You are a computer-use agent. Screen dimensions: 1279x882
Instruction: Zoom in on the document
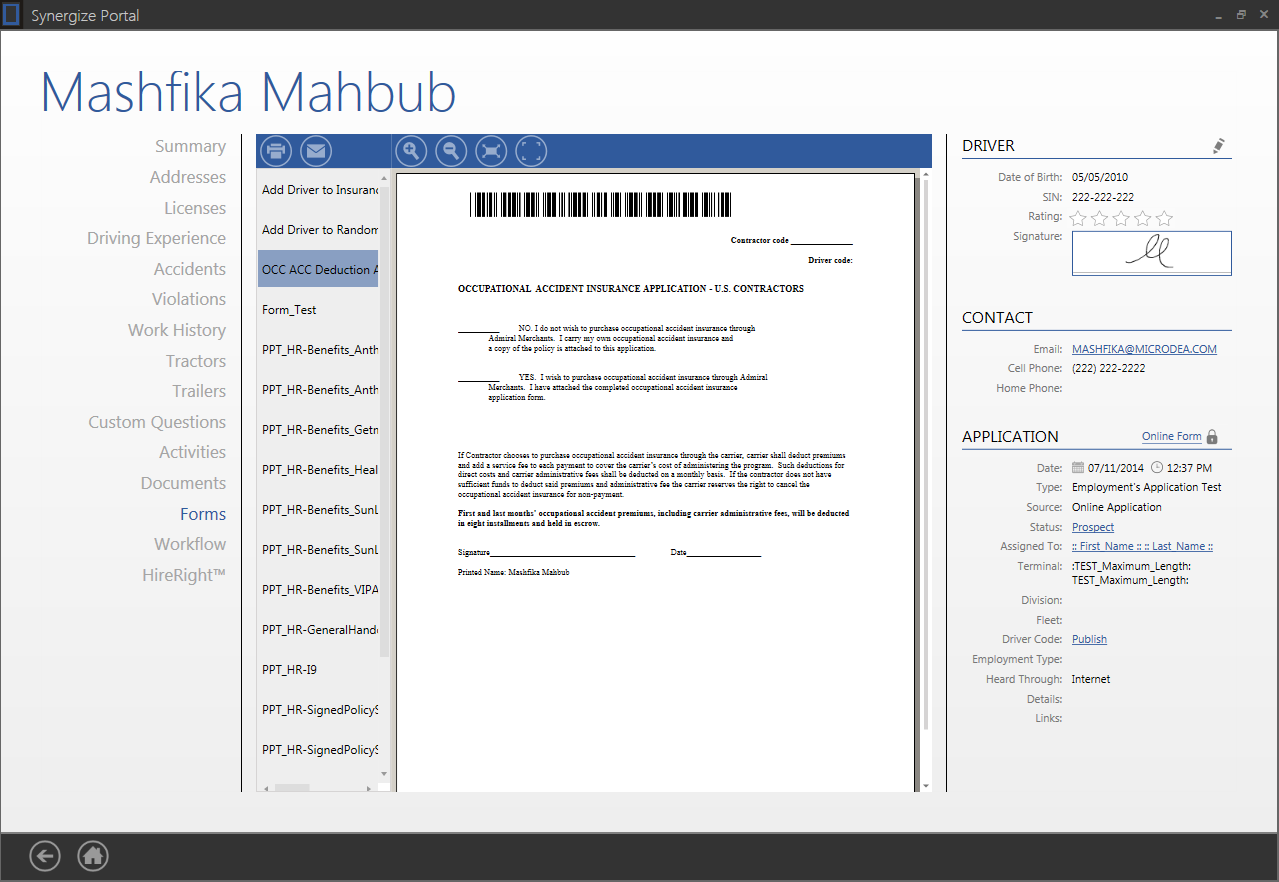(x=411, y=151)
